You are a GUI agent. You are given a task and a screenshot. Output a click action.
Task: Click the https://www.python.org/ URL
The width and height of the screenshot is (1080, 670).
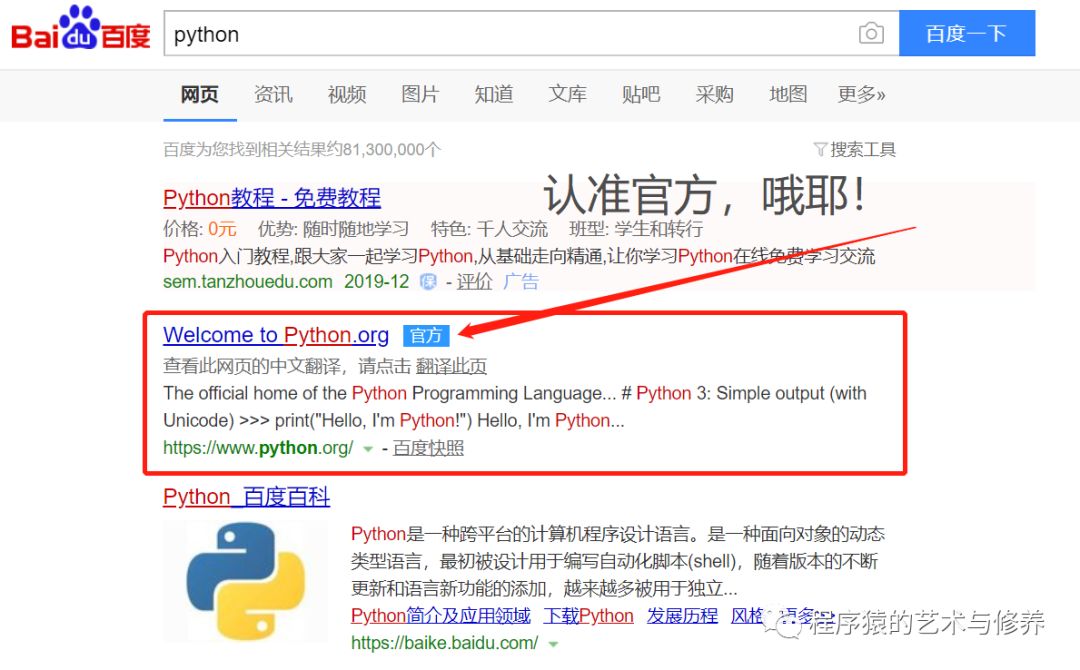258,448
